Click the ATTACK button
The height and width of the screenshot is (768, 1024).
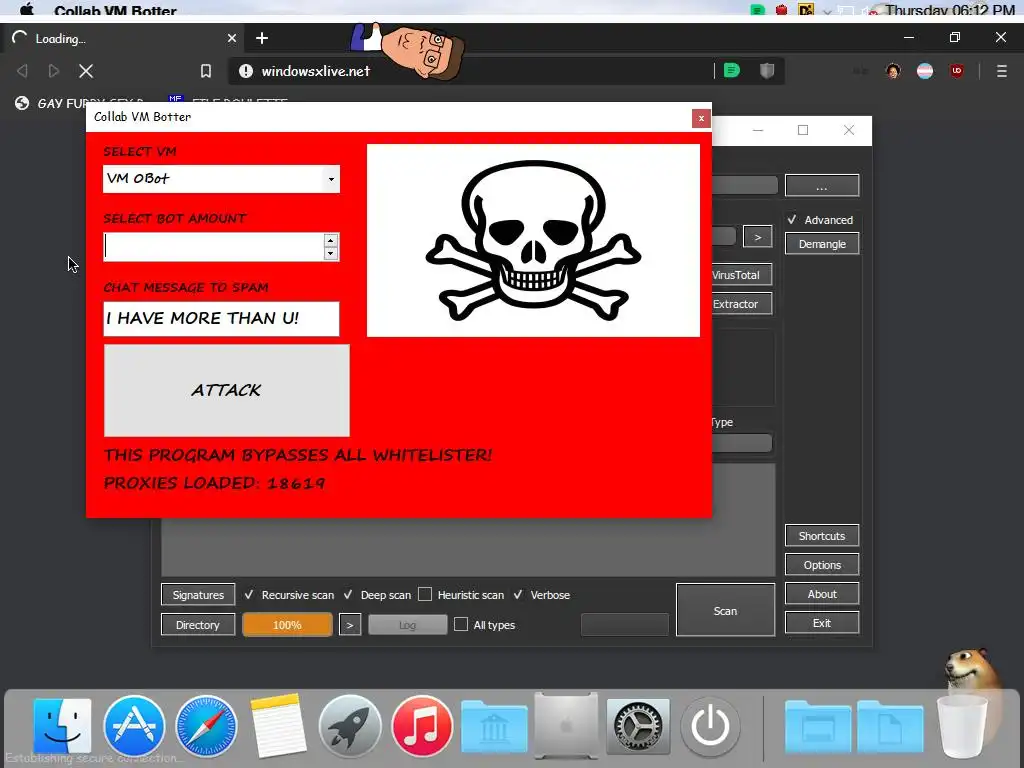coord(227,390)
